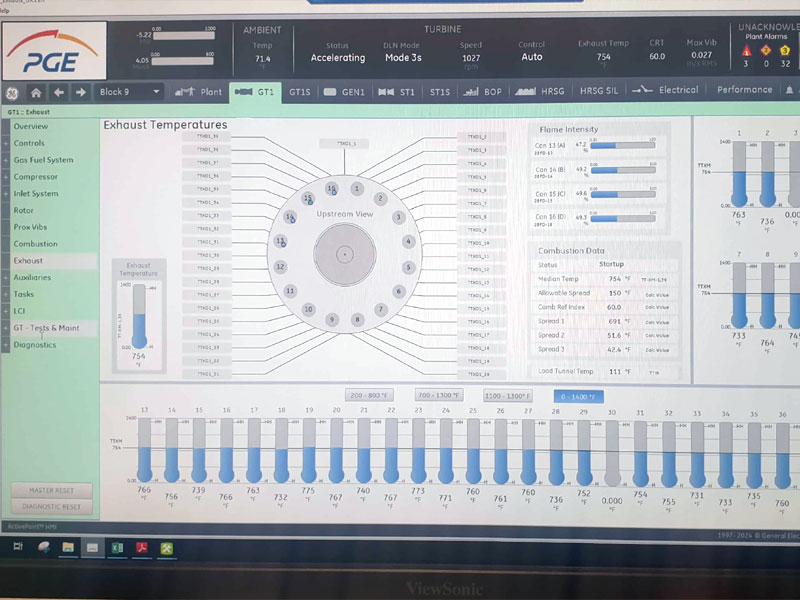Image resolution: width=800 pixels, height=600 pixels.
Task: Open the GT1S turbine screen icon
Action: pyautogui.click(x=301, y=90)
